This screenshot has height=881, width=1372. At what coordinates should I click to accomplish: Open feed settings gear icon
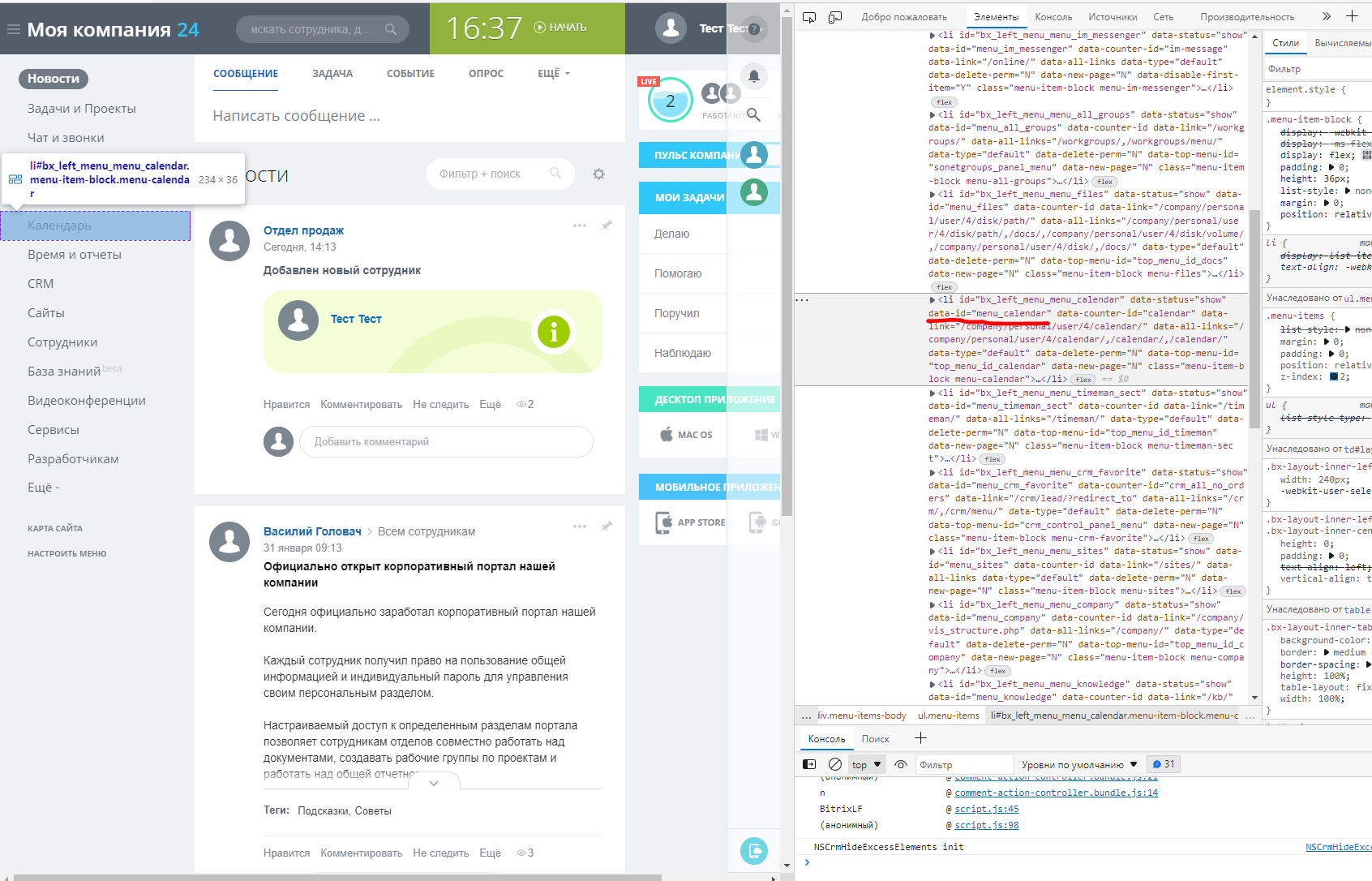(598, 174)
